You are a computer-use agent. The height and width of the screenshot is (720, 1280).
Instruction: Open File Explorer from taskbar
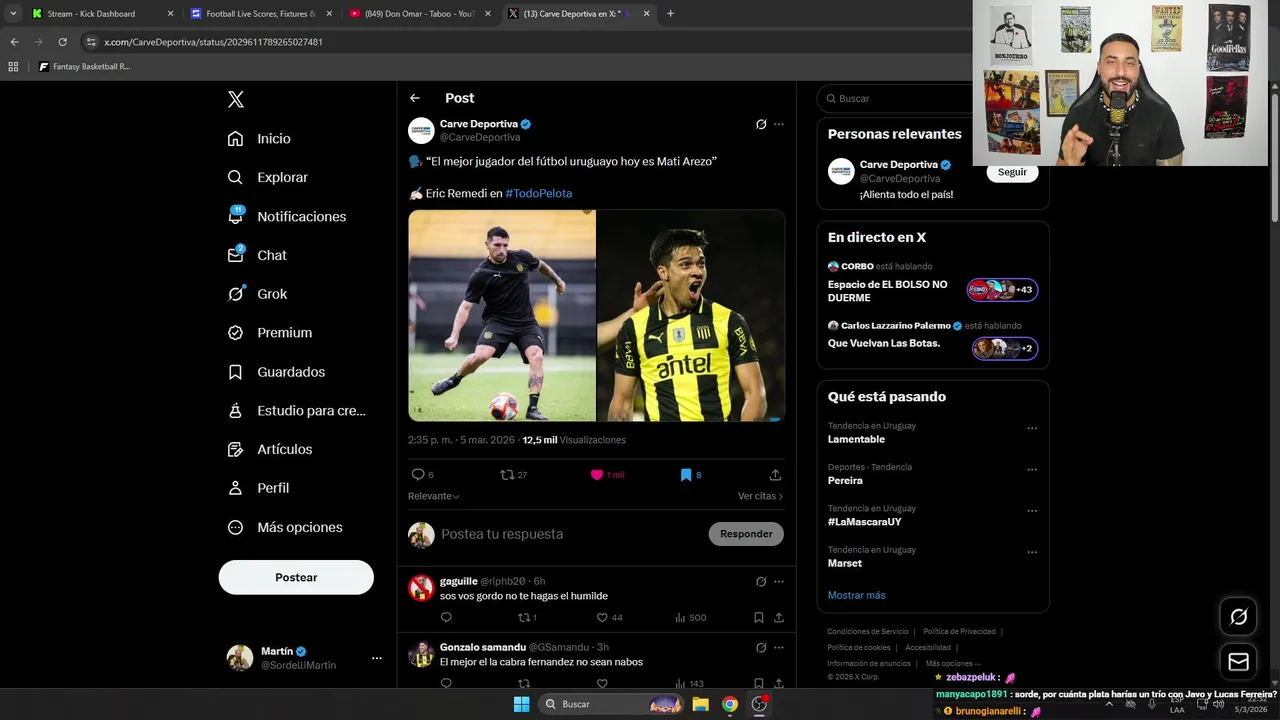(x=700, y=704)
